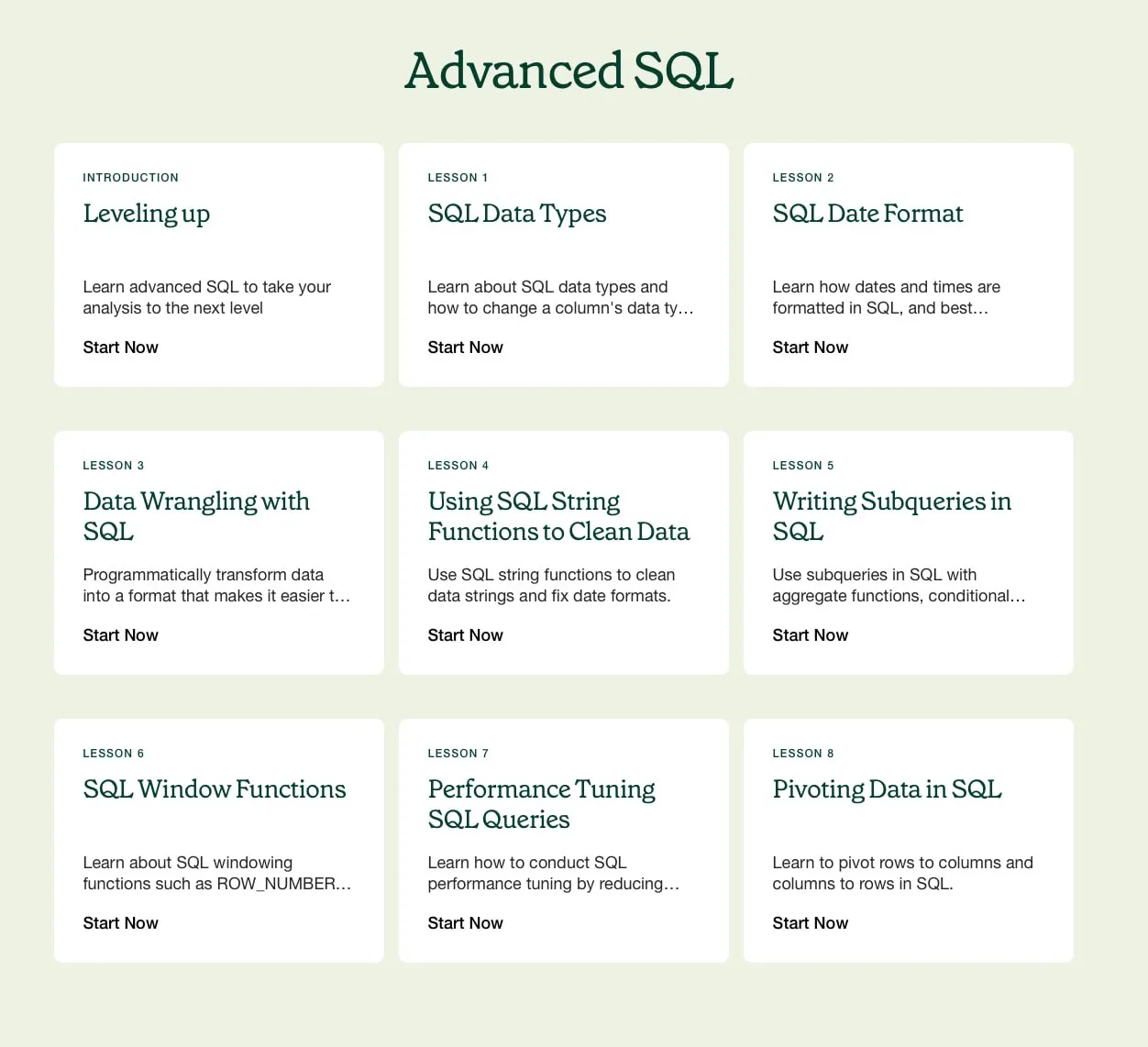Select Using SQL String Functions to Clean Data heading
The image size is (1148, 1047).
[x=557, y=515]
